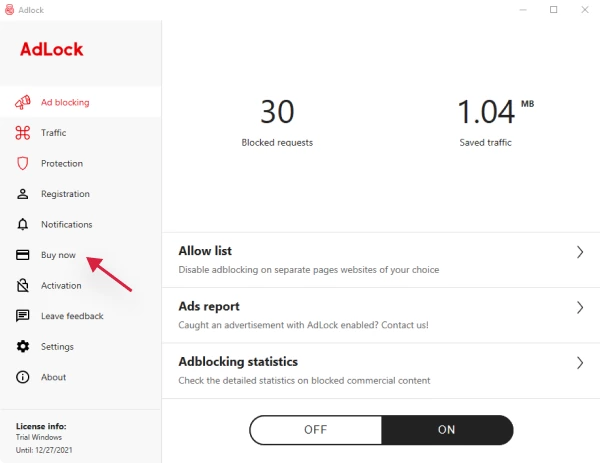The width and height of the screenshot is (600, 463).
Task: Switch ad blocking ON
Action: (447, 430)
